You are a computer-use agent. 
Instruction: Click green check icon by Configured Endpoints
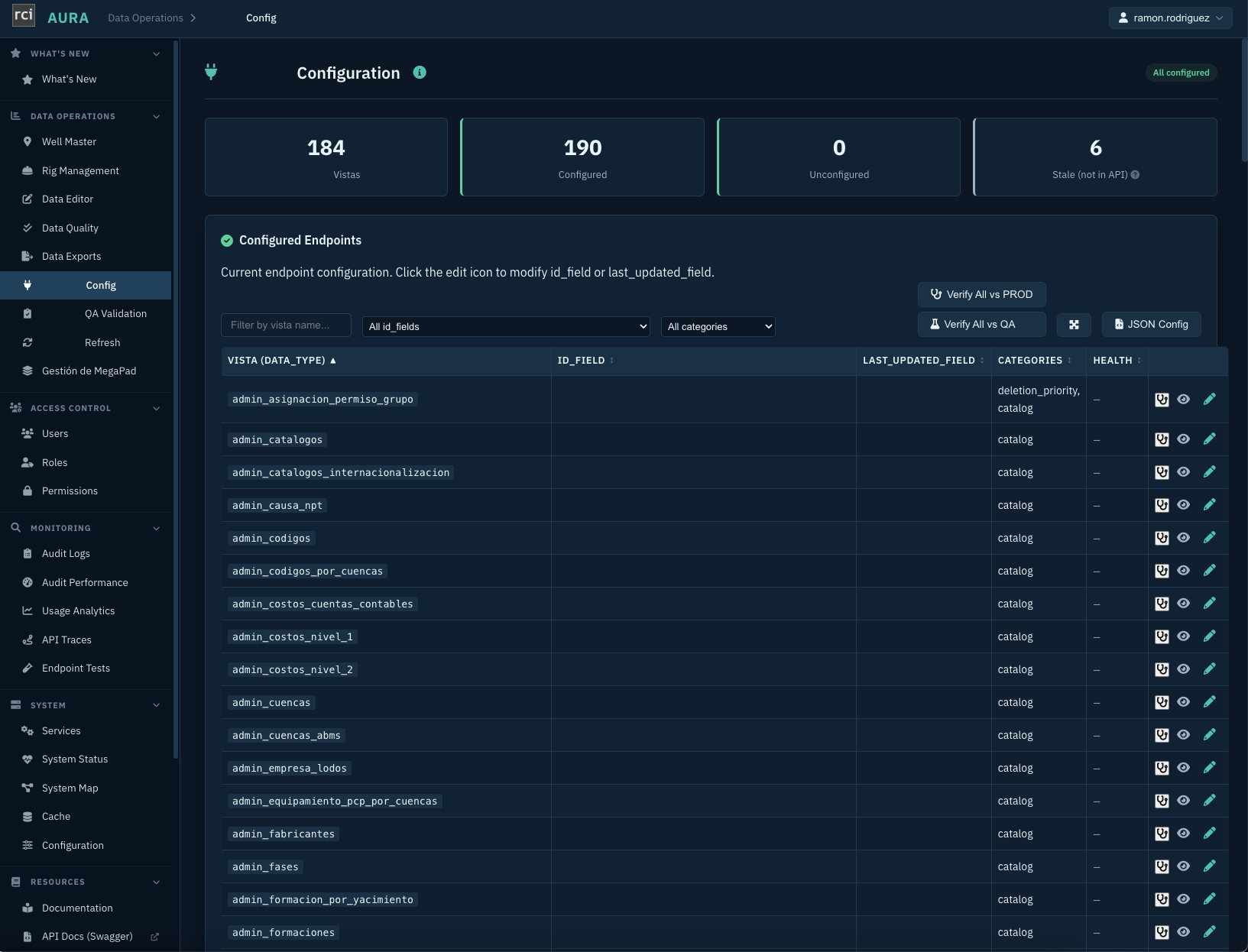click(227, 241)
